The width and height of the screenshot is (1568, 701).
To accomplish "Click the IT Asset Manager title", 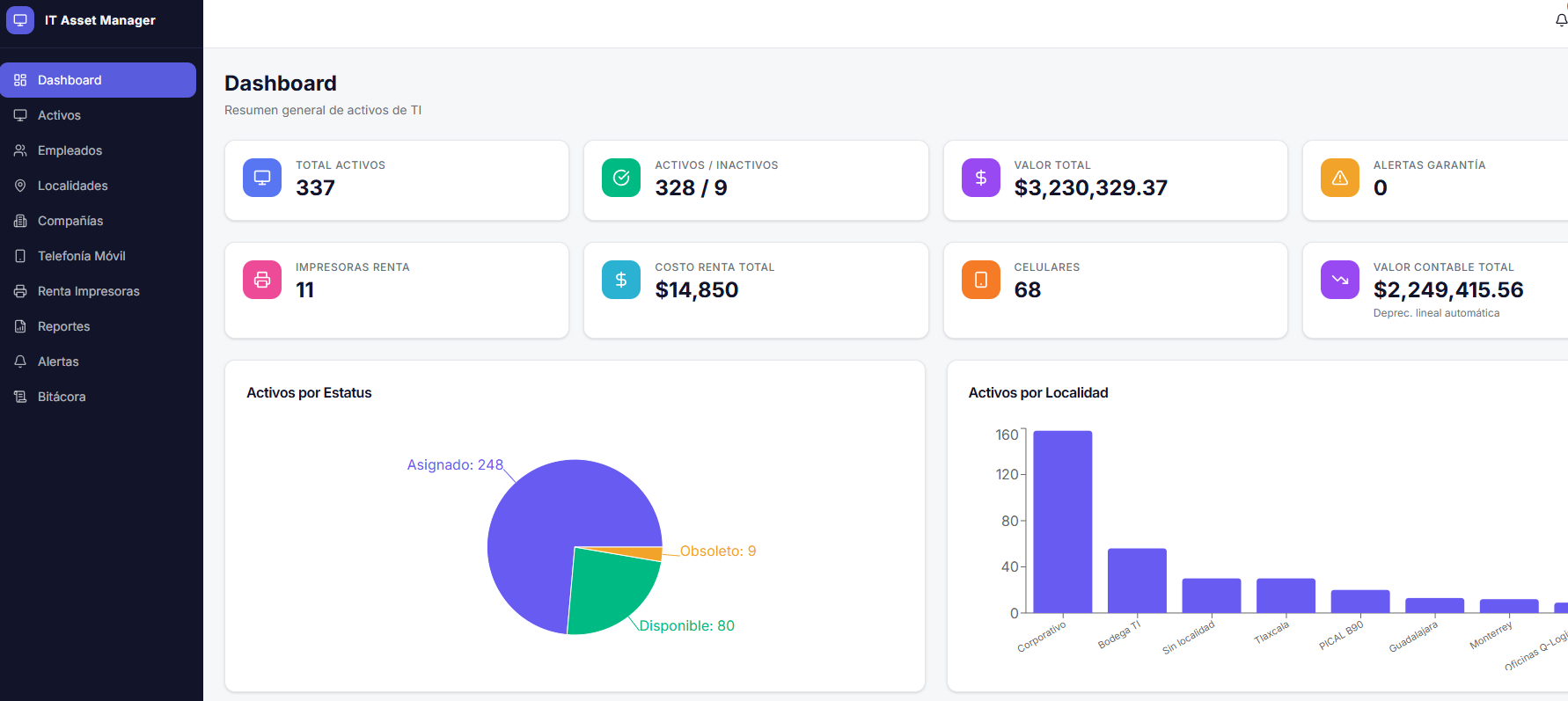I will 100,20.
